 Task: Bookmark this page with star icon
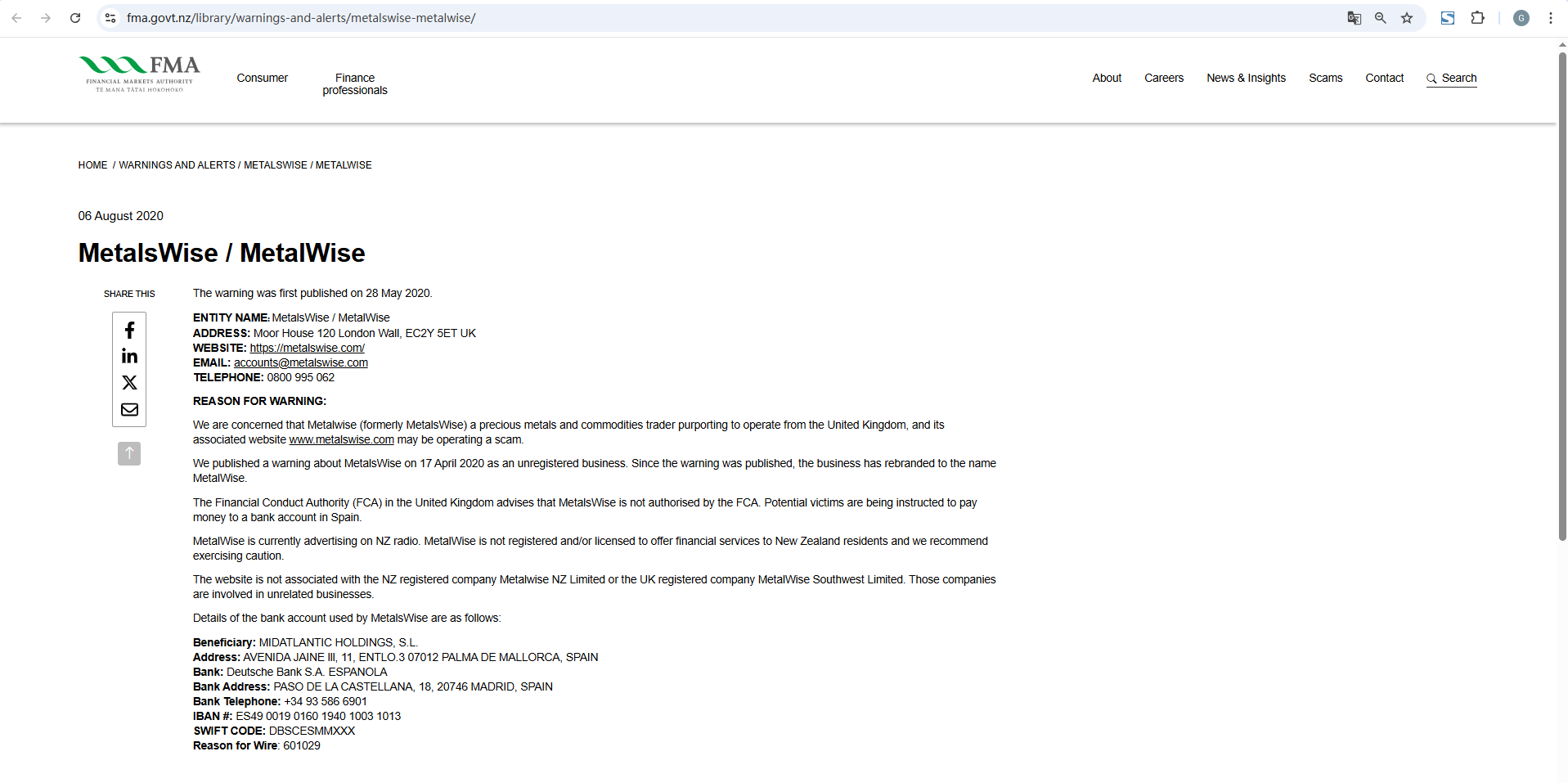[x=1407, y=18]
